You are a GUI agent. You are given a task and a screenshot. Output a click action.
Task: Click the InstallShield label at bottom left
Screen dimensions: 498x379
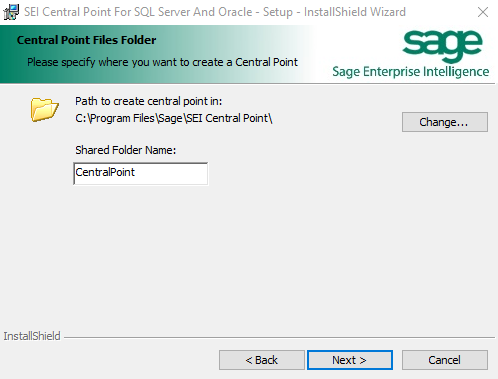pos(32,336)
